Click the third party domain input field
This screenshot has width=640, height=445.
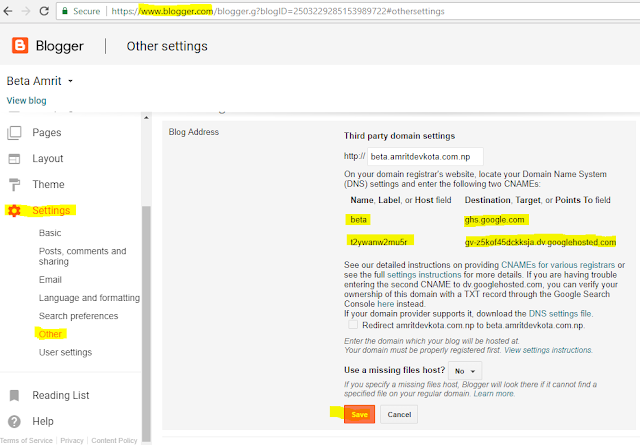pos(425,157)
